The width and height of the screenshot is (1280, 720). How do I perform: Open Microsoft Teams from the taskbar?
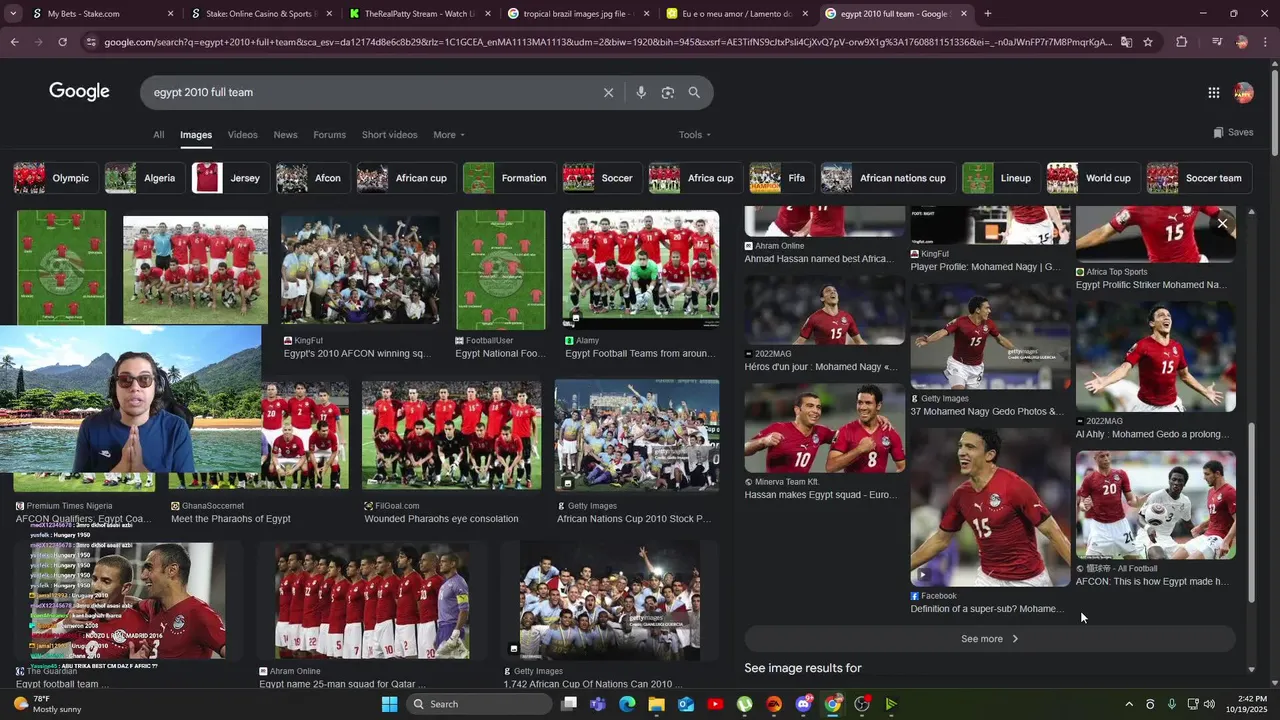coord(598,704)
